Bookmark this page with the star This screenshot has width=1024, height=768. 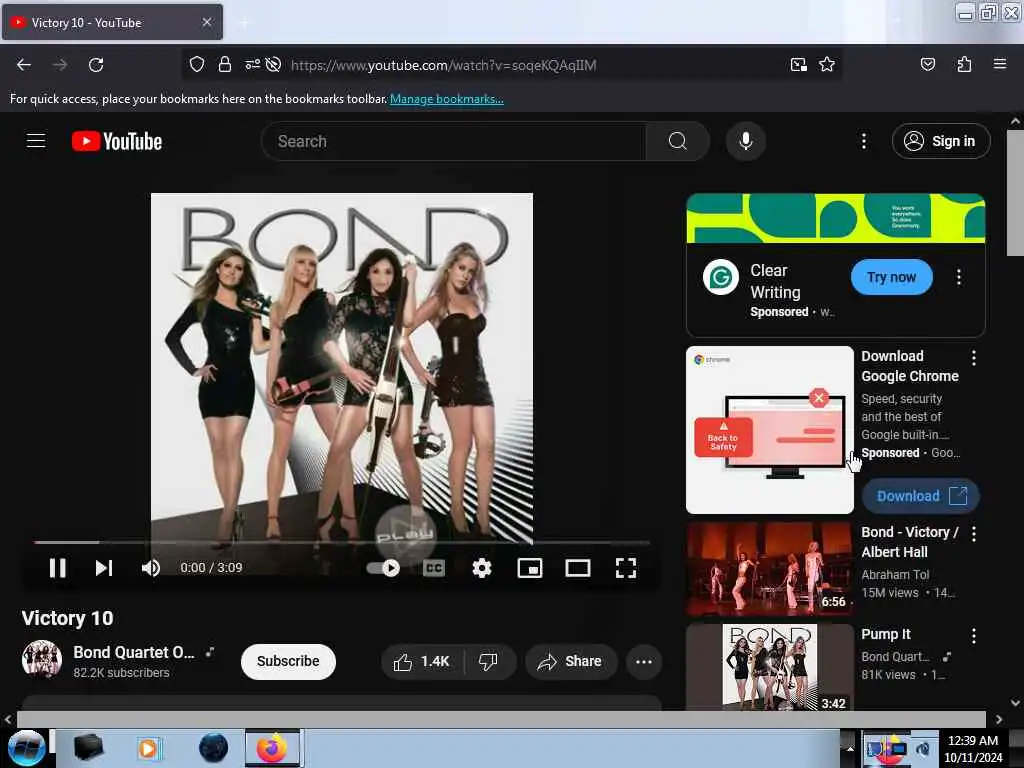(827, 65)
